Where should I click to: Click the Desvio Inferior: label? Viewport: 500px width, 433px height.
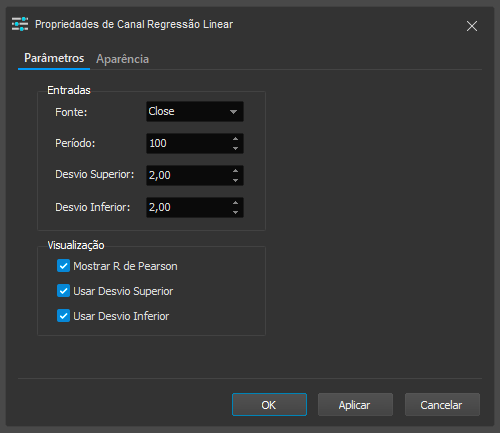[x=93, y=207]
